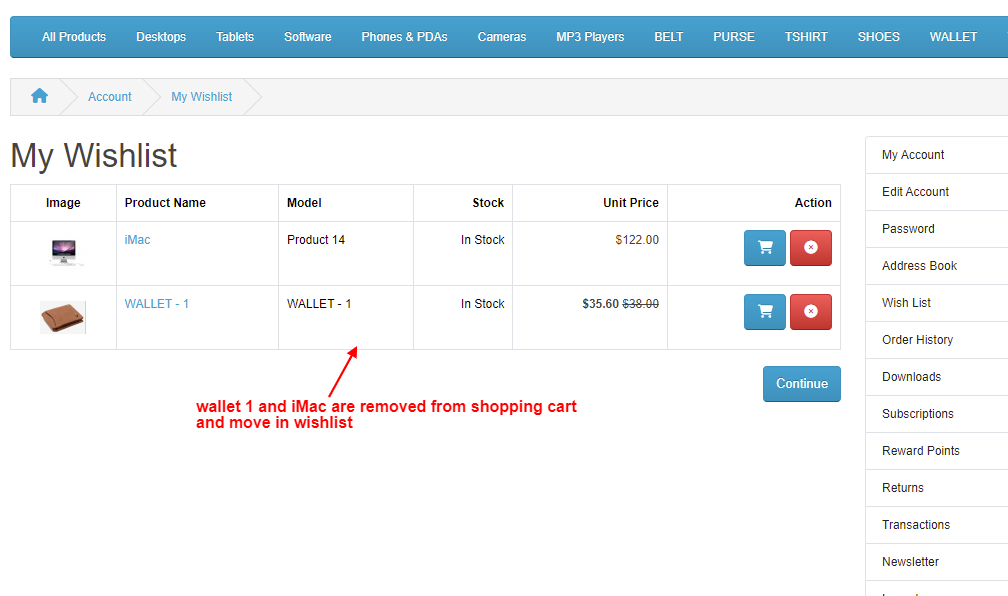The height and width of the screenshot is (596, 1008).
Task: Remove iMac from wishlist
Action: point(811,248)
